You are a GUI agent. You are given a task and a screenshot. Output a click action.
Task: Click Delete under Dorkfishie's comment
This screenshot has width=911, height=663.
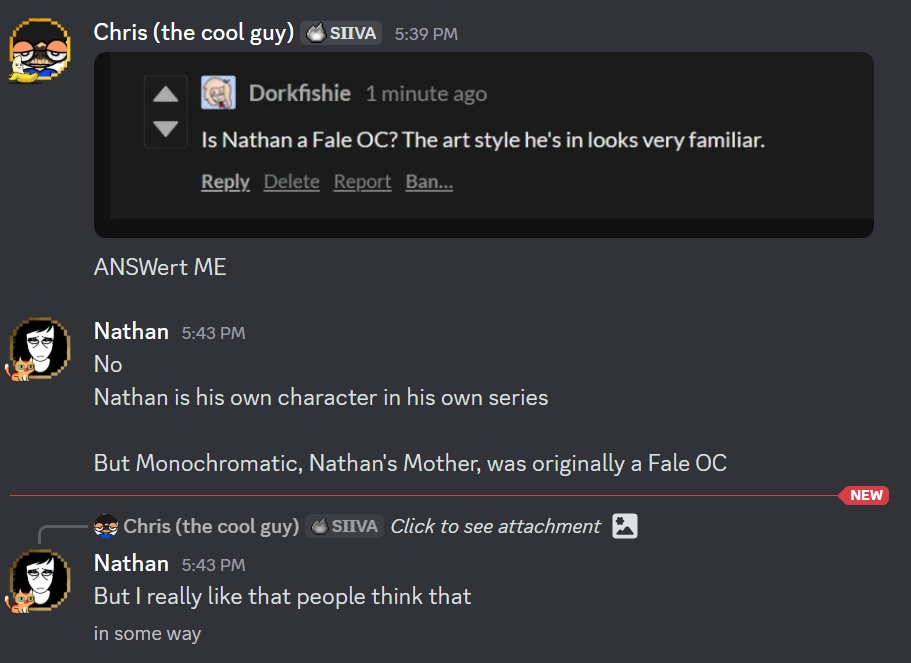click(x=291, y=181)
